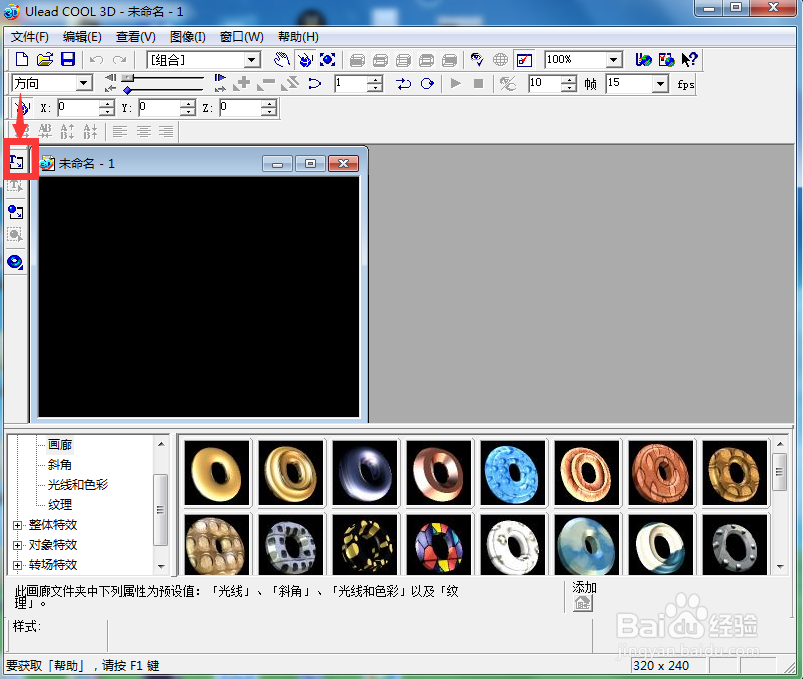
Task: Select the 画廊 tree item
Action: coord(60,444)
